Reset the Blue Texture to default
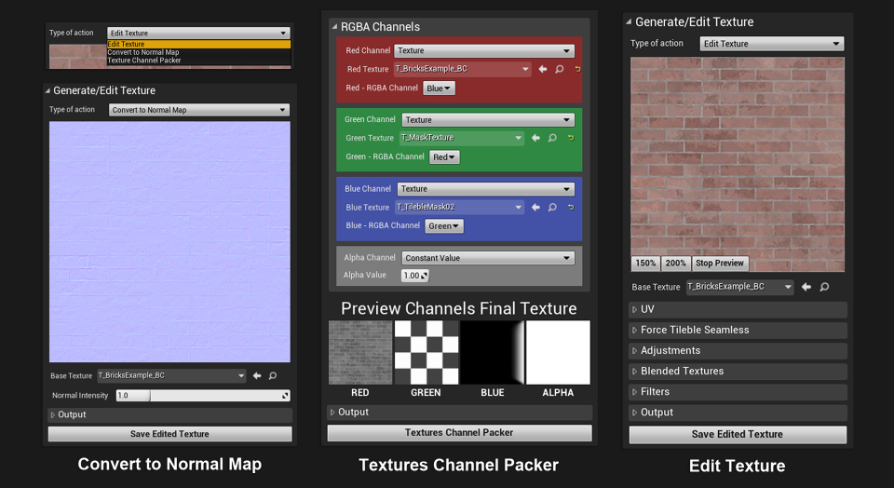This screenshot has width=894, height=488. (571, 207)
